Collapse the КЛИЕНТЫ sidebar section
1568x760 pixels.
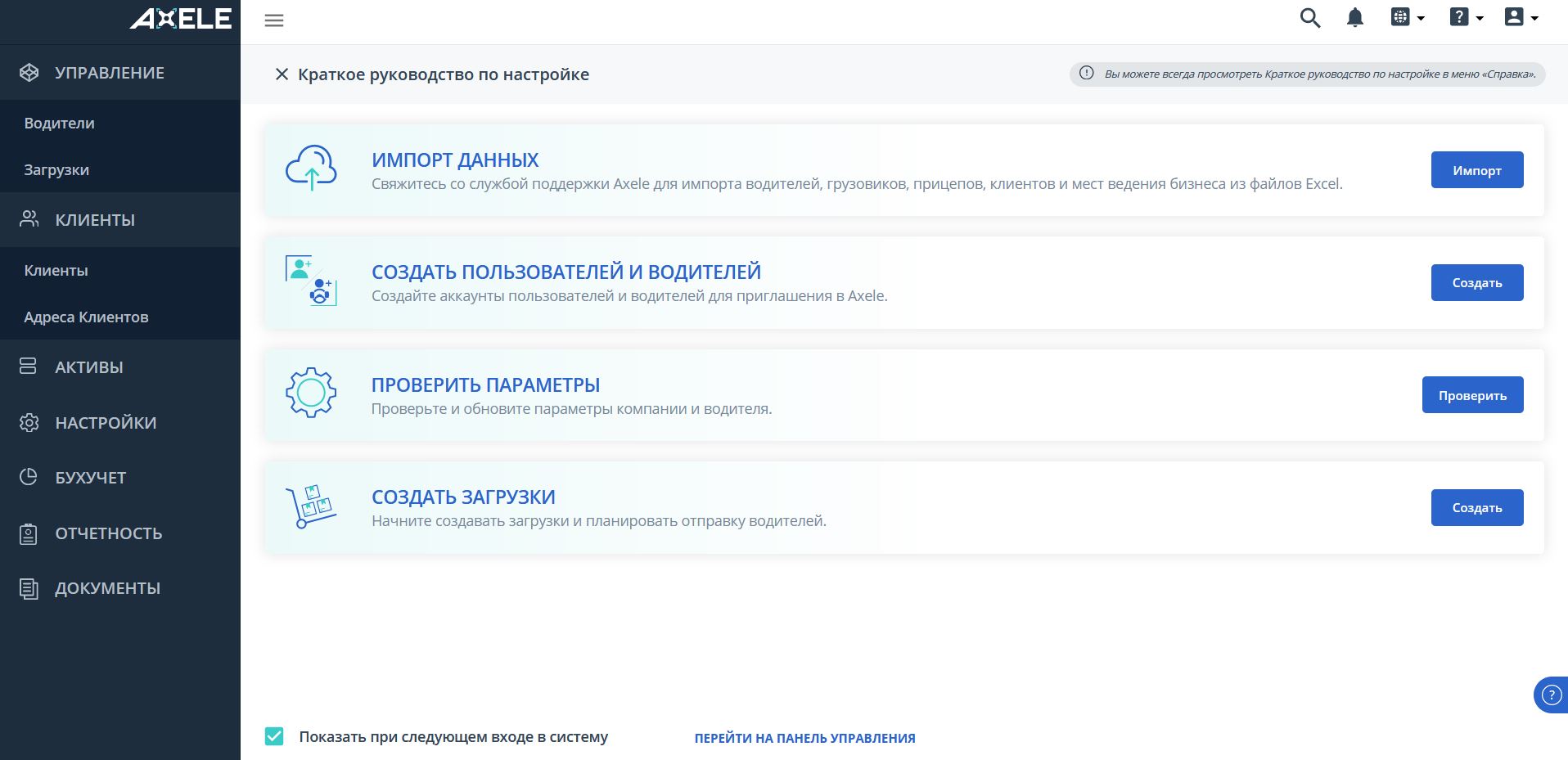coord(120,220)
